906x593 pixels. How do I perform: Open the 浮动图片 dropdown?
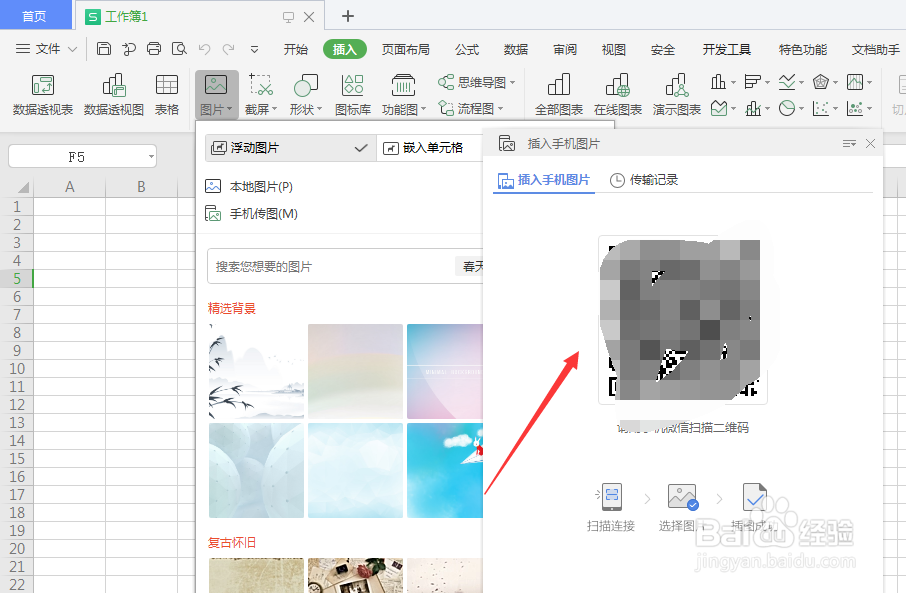click(290, 147)
